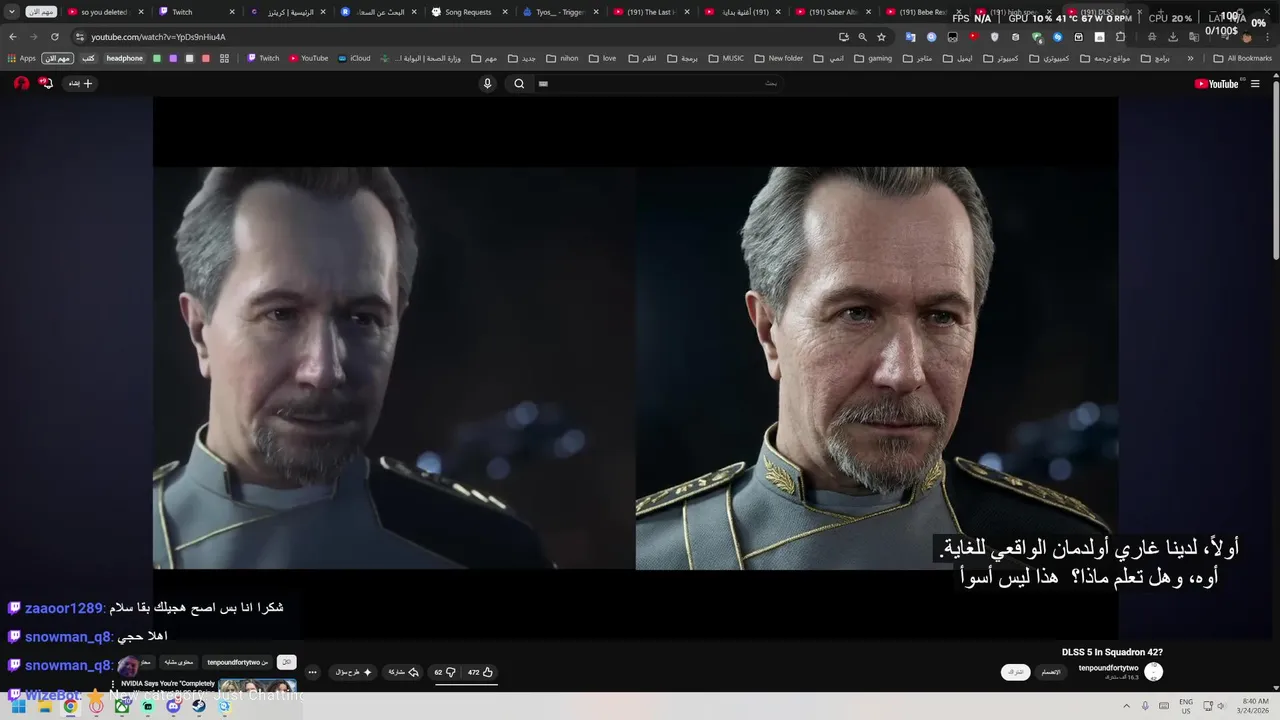Open the Chrome tab search dropdown
This screenshot has width=1280, height=720.
(10, 12)
